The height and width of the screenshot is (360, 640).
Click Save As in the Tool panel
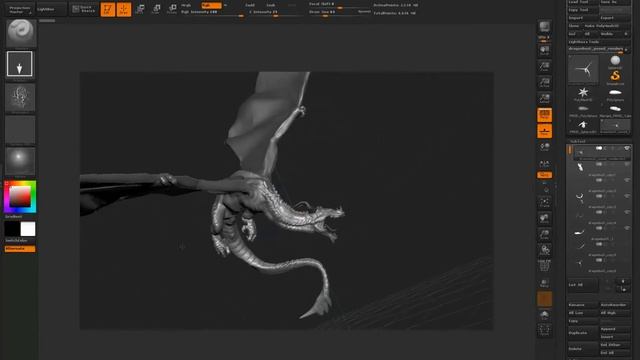615,2
